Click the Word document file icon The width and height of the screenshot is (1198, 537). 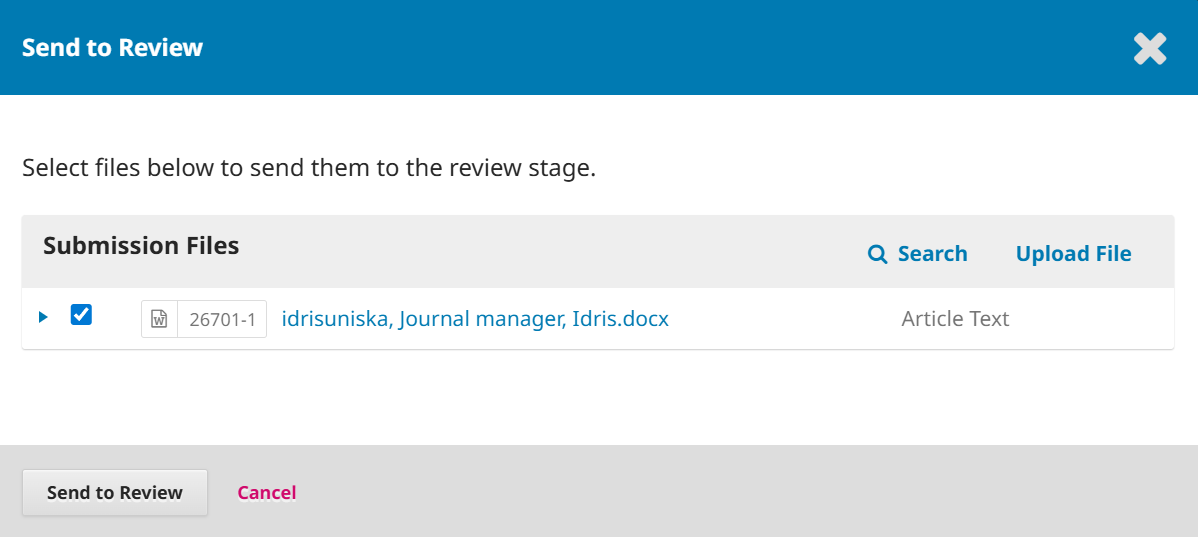tap(159, 319)
